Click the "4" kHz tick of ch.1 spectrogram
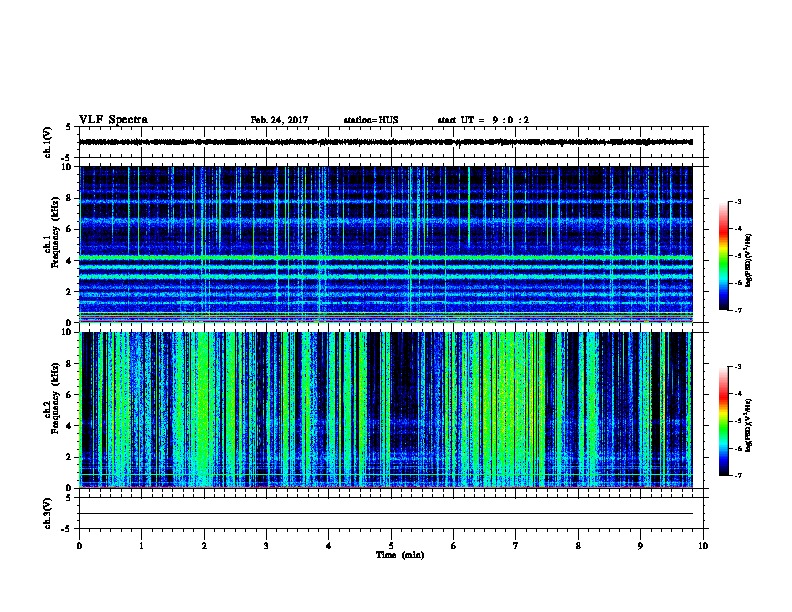Screen dimensions: 792x612 click(70, 260)
